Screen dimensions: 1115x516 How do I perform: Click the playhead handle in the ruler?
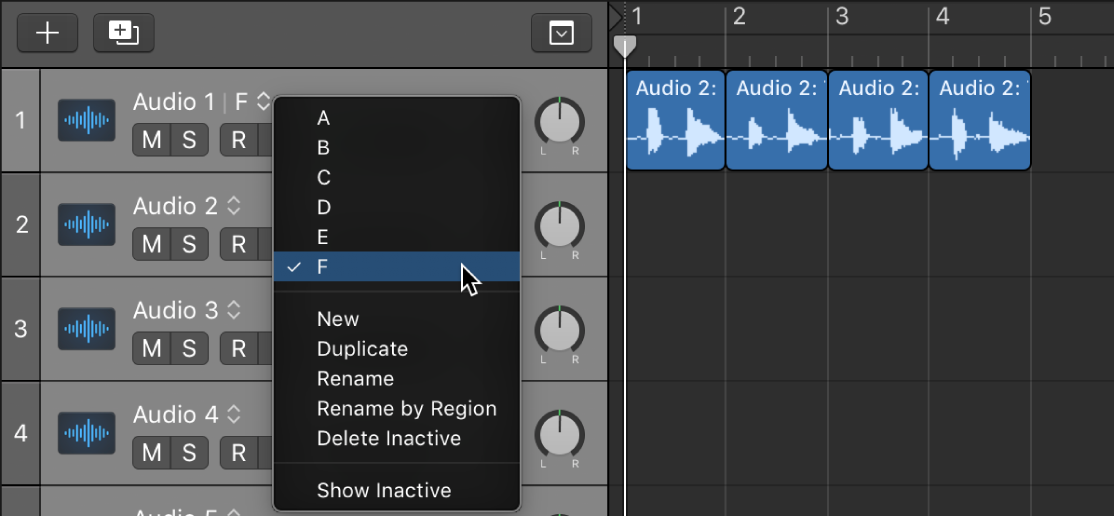[625, 47]
